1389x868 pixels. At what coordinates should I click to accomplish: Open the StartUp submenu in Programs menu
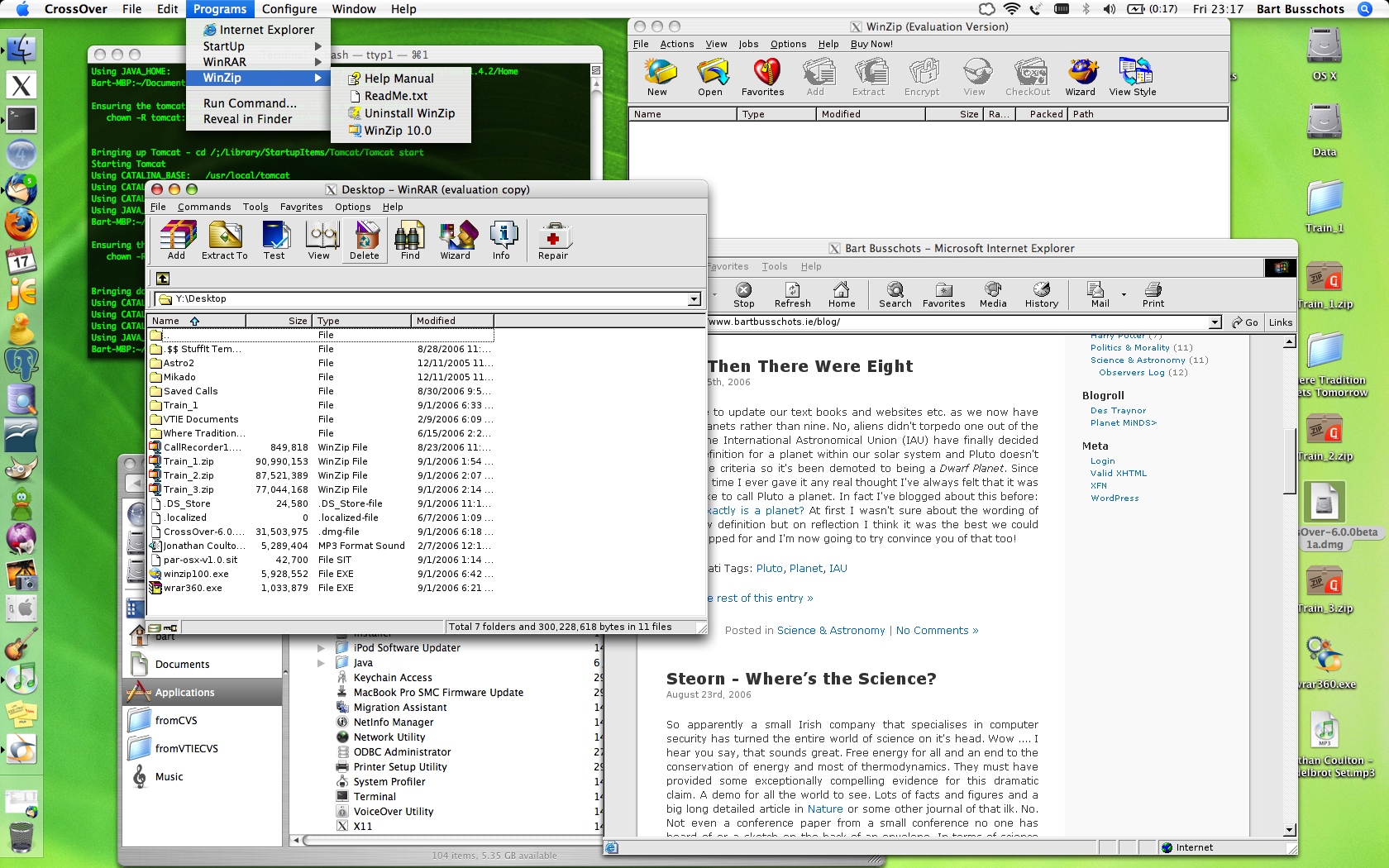pos(259,46)
